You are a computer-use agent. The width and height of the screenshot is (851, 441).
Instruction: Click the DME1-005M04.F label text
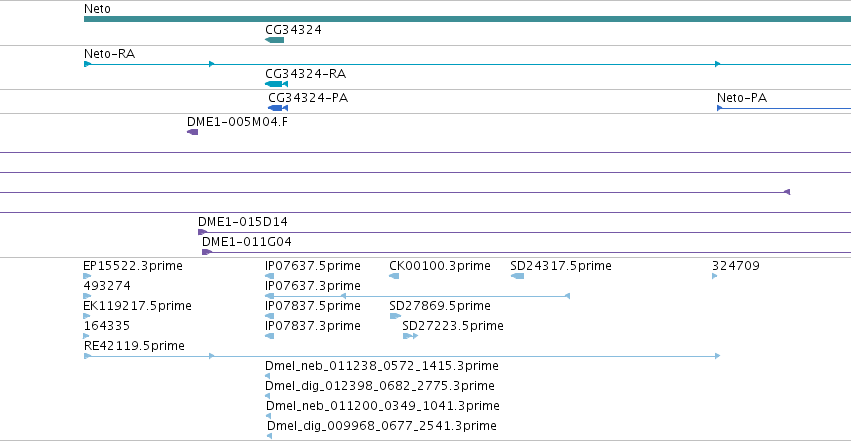tap(237, 122)
